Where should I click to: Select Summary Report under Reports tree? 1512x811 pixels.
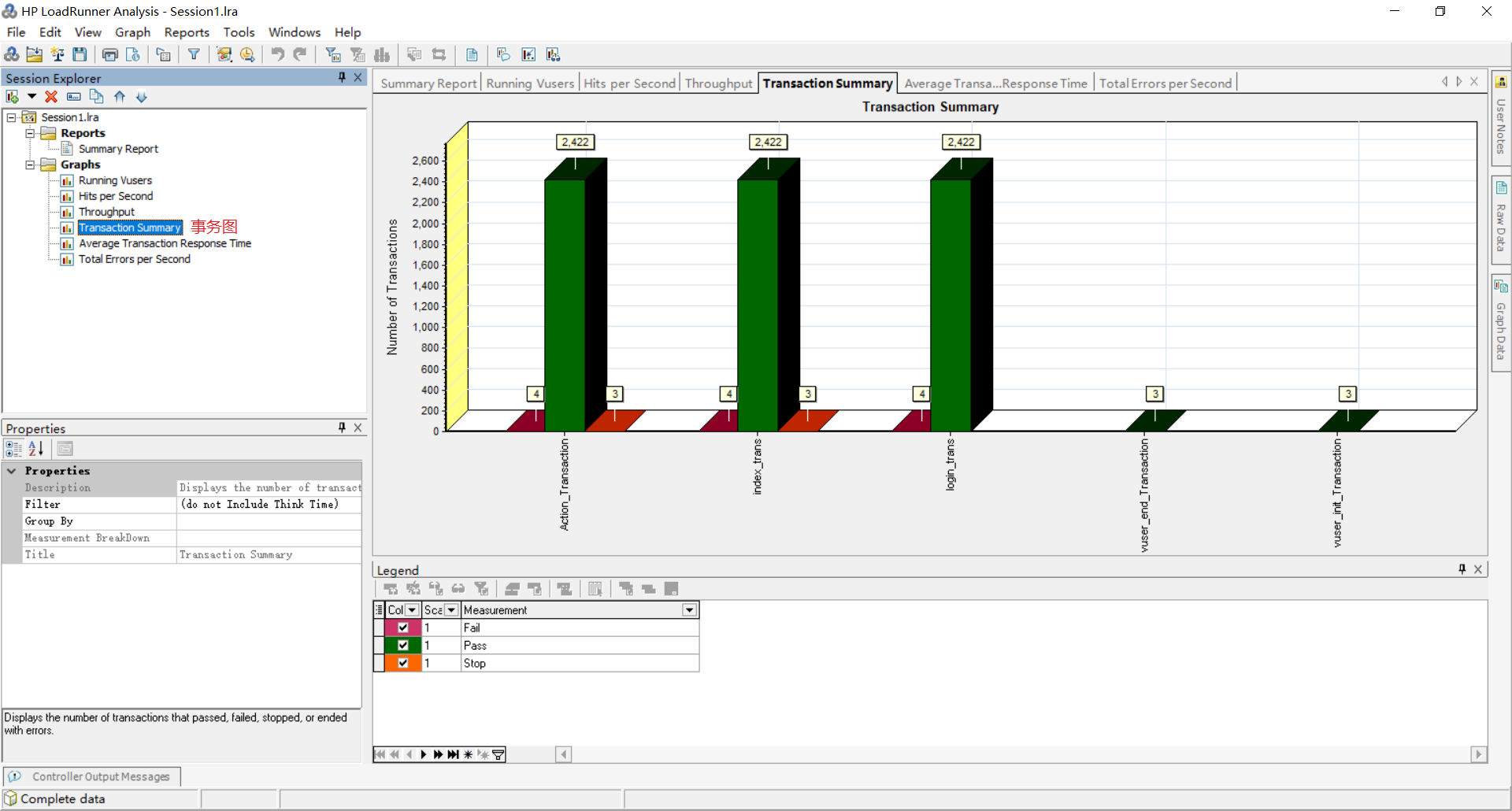tap(118, 149)
